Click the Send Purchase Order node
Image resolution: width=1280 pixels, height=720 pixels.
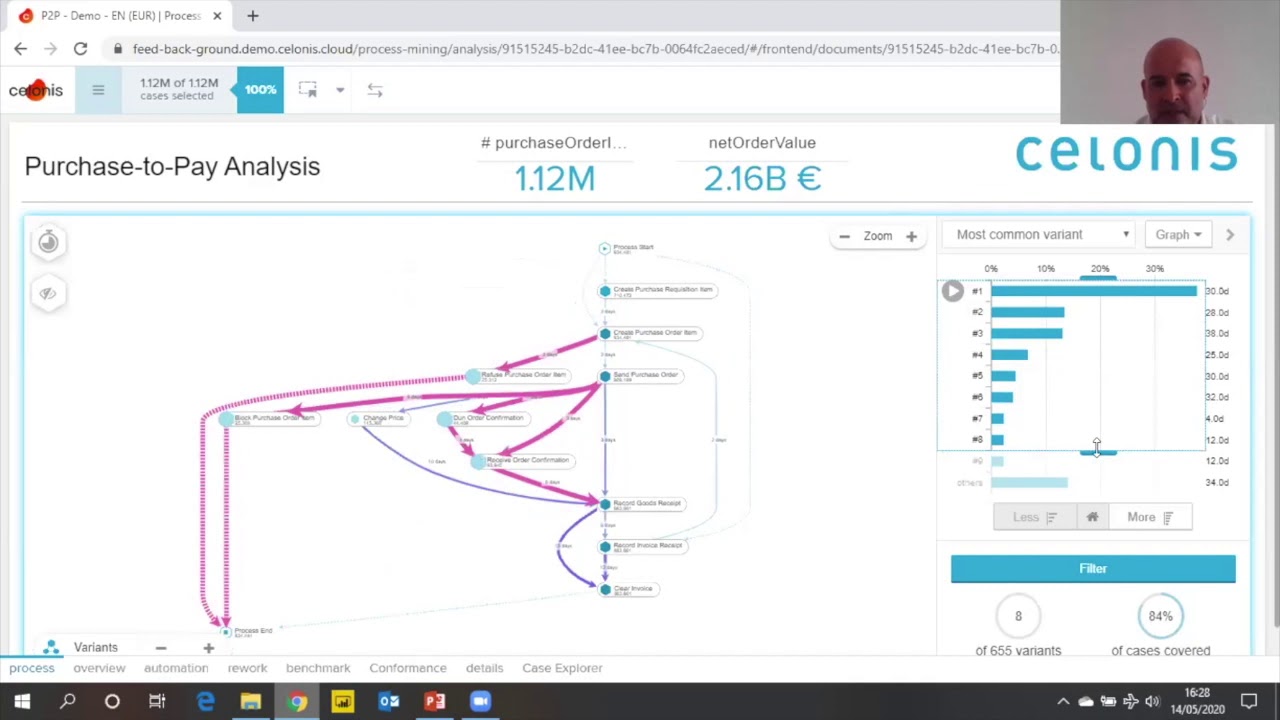[642, 376]
